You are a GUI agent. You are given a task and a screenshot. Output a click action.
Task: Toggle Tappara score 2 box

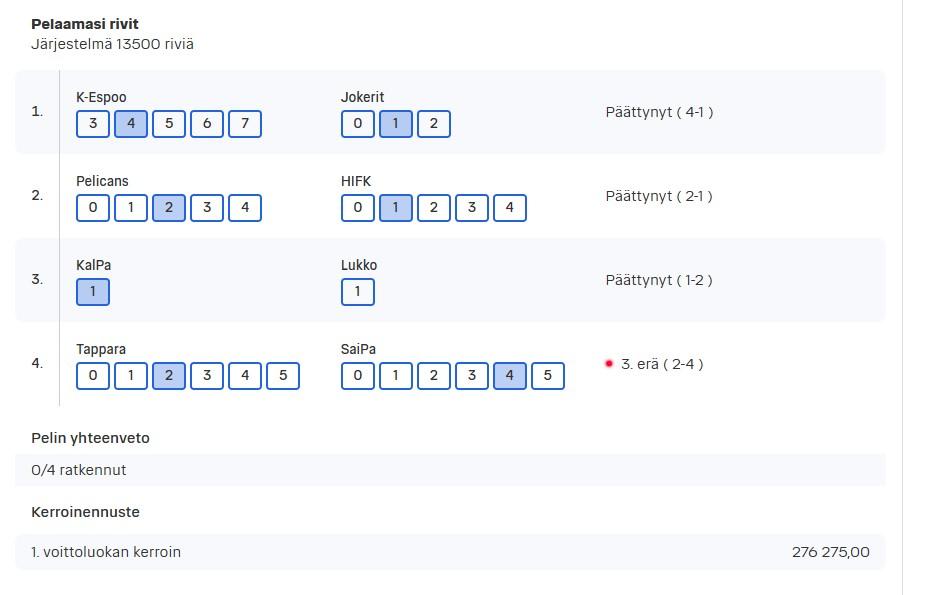pyautogui.click(x=169, y=376)
